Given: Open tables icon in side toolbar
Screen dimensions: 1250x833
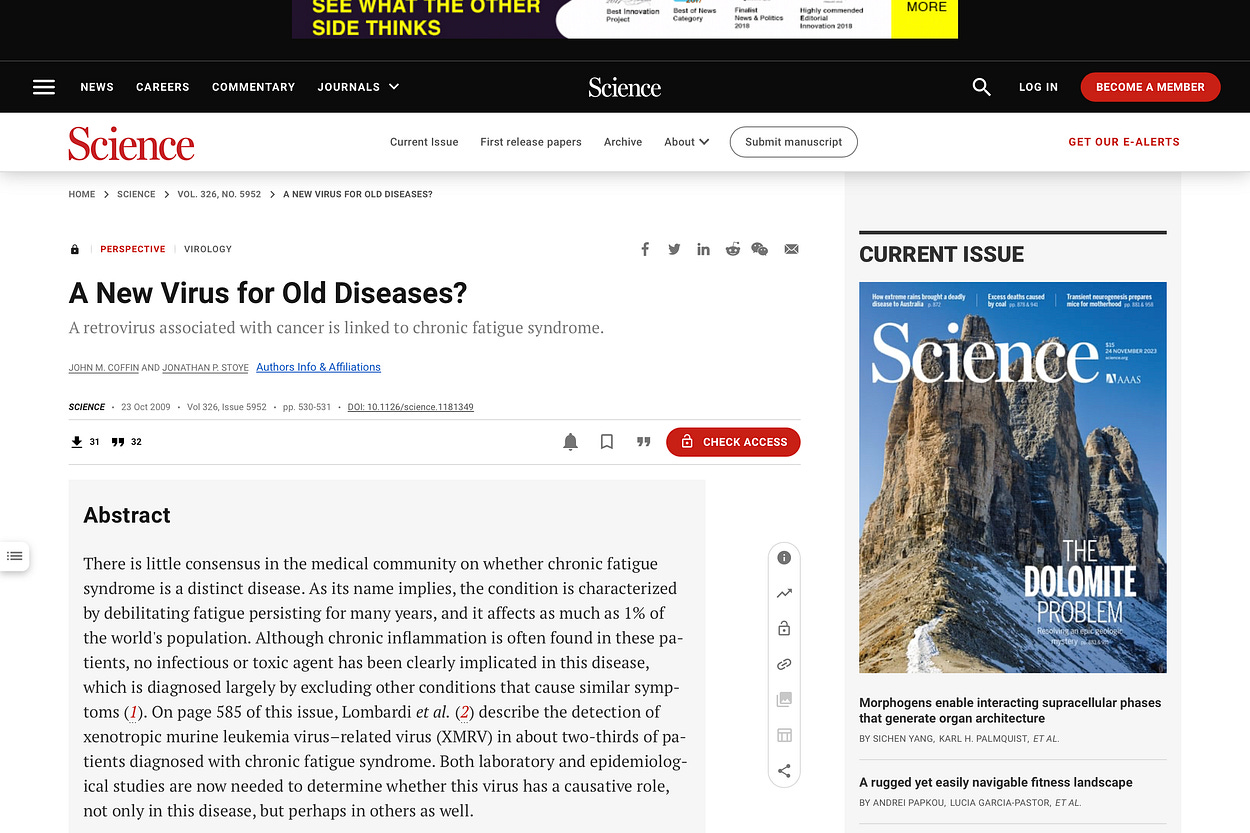Looking at the screenshot, I should click(x=784, y=735).
